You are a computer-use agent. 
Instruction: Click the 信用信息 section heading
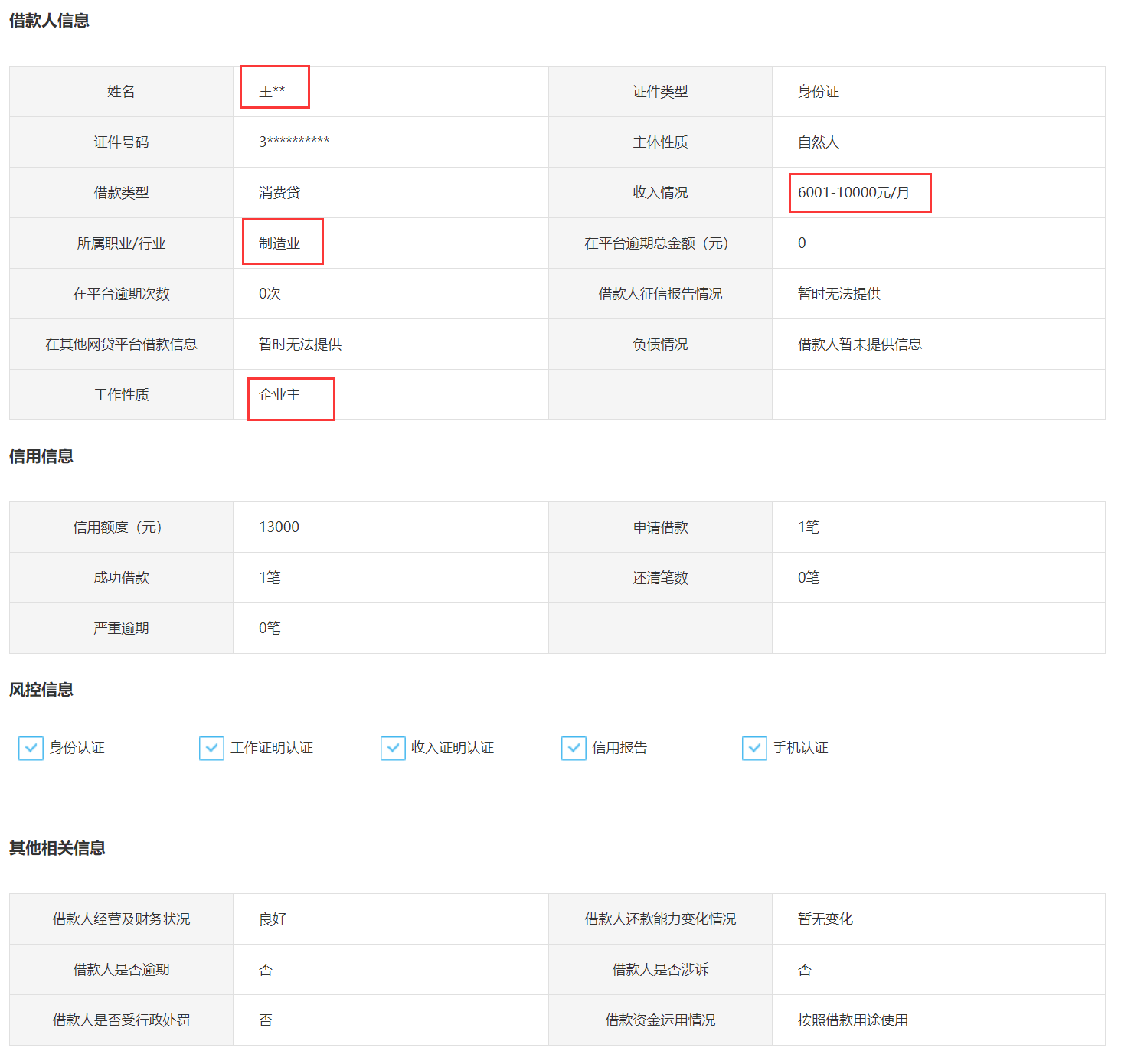pyautogui.click(x=41, y=456)
